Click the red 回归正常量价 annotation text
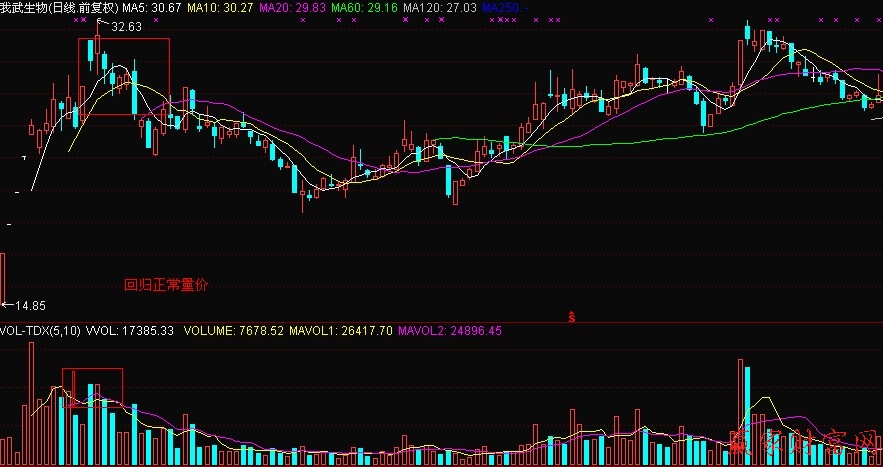 pyautogui.click(x=166, y=285)
